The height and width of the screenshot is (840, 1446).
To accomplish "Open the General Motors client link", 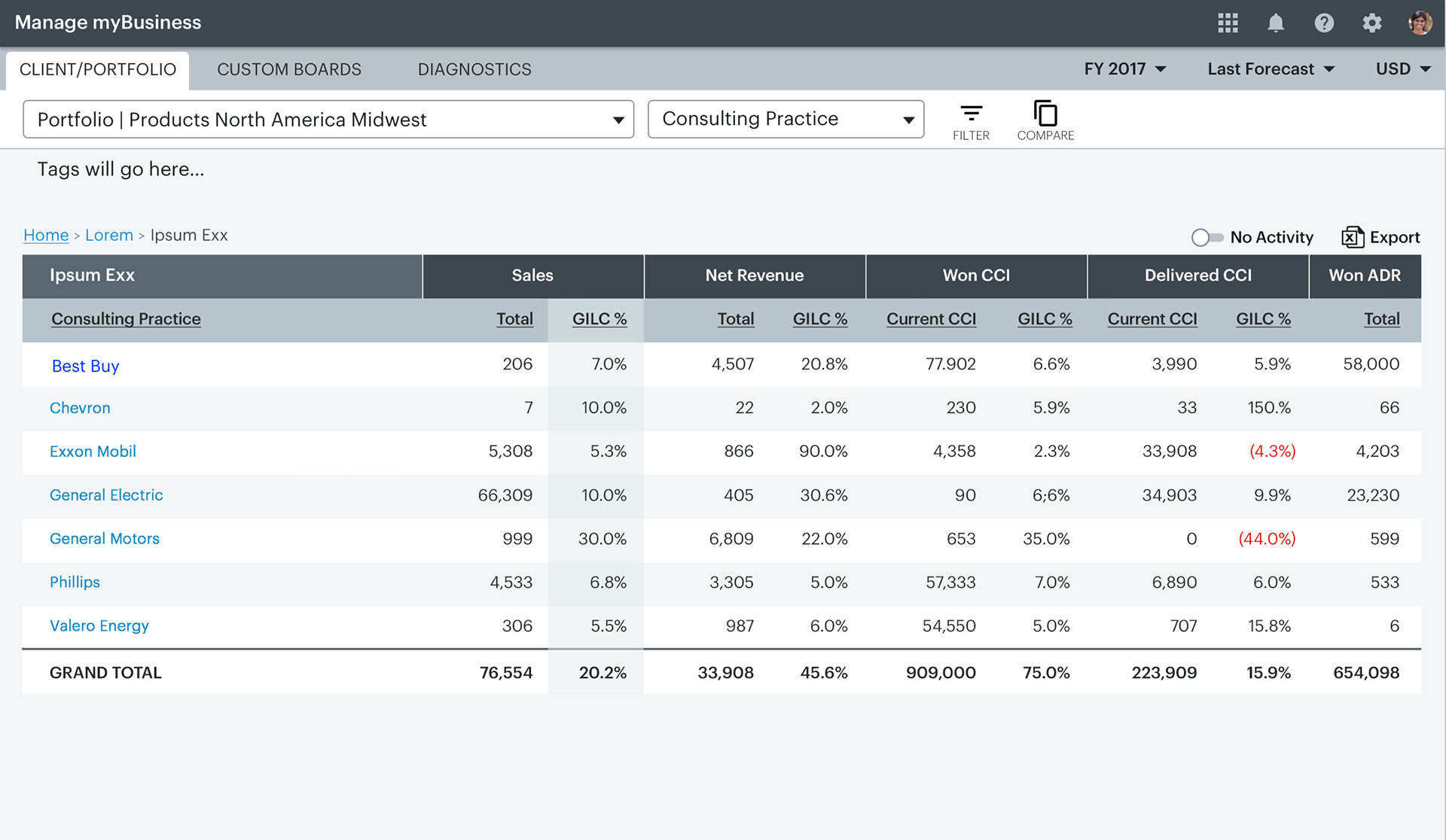I will (105, 539).
